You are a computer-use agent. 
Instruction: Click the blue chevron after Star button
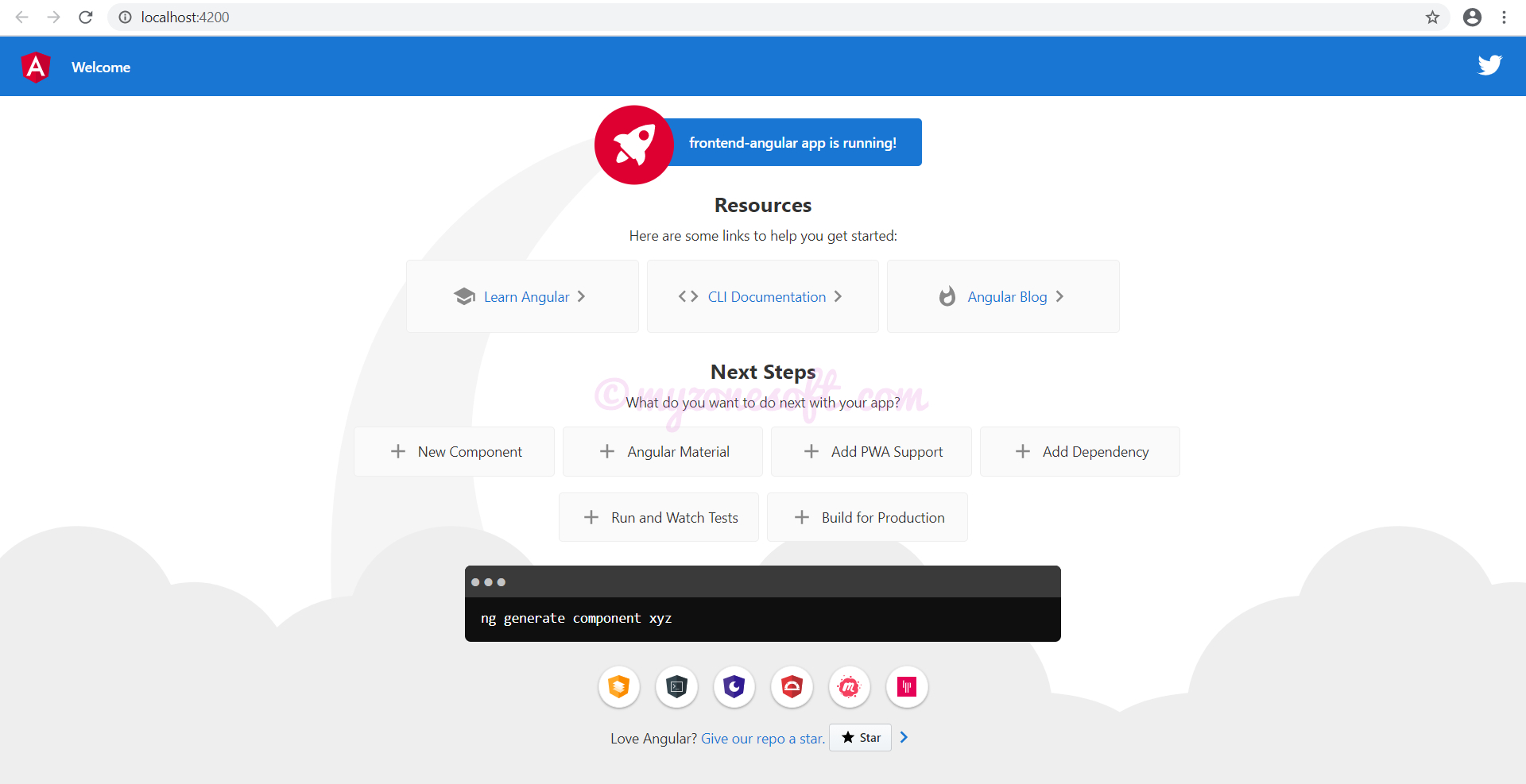point(904,737)
